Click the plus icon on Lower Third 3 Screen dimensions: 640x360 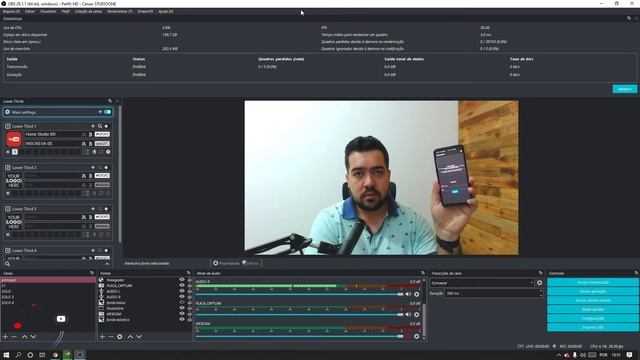point(93,209)
